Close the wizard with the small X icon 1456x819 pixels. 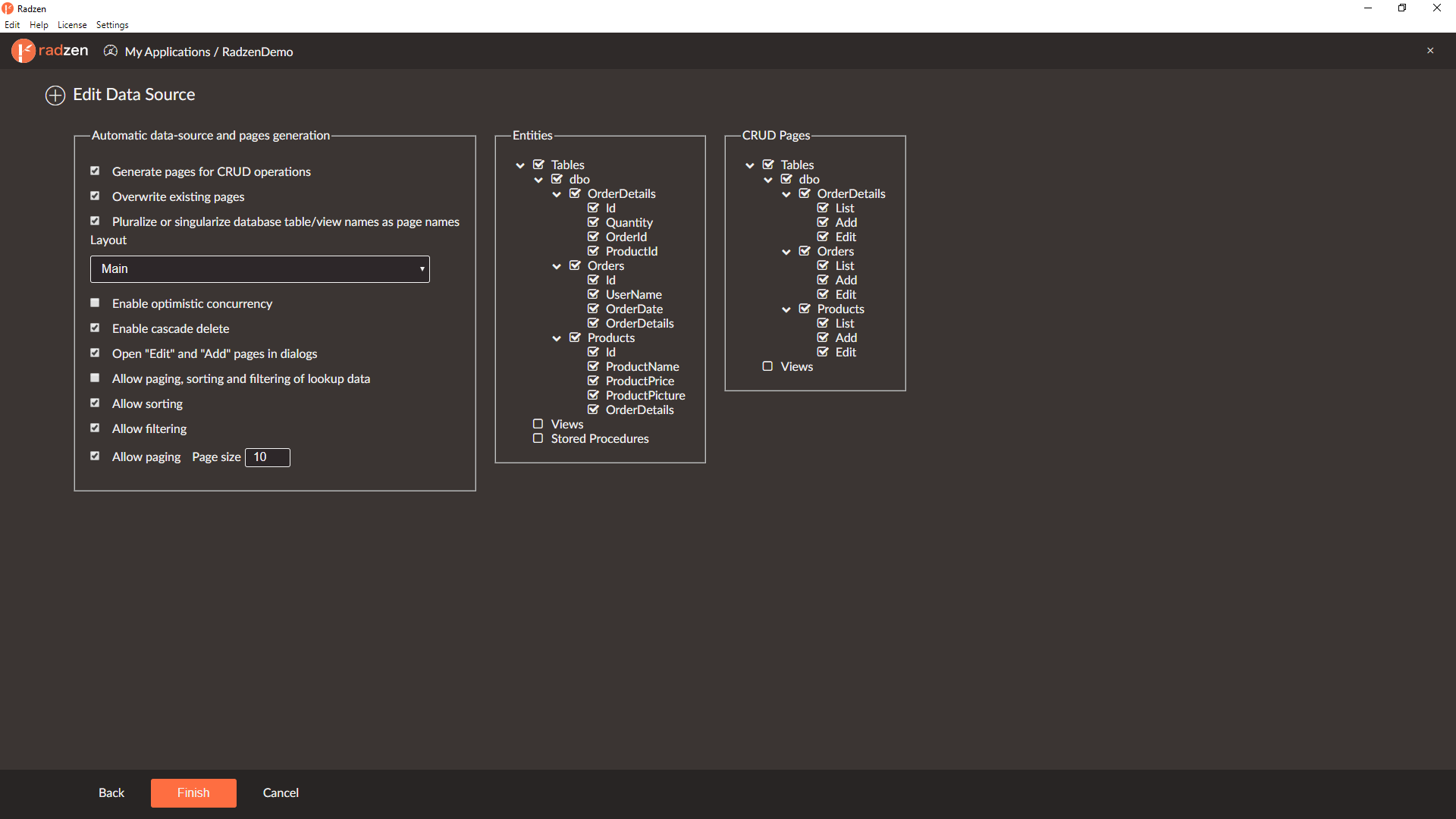pyautogui.click(x=1430, y=51)
